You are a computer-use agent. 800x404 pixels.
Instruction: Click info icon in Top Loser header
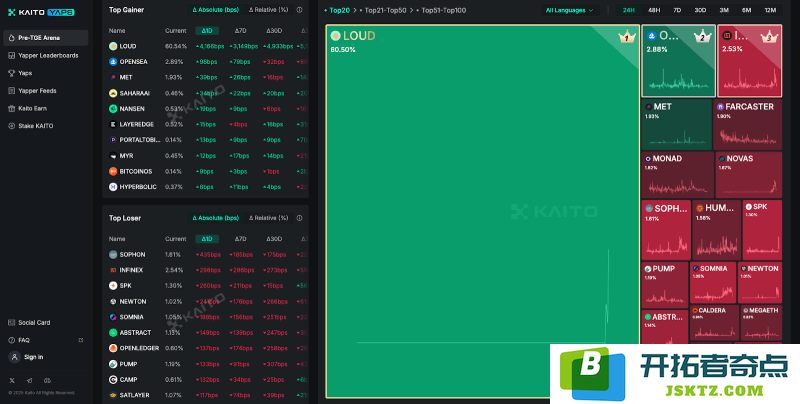coord(299,218)
